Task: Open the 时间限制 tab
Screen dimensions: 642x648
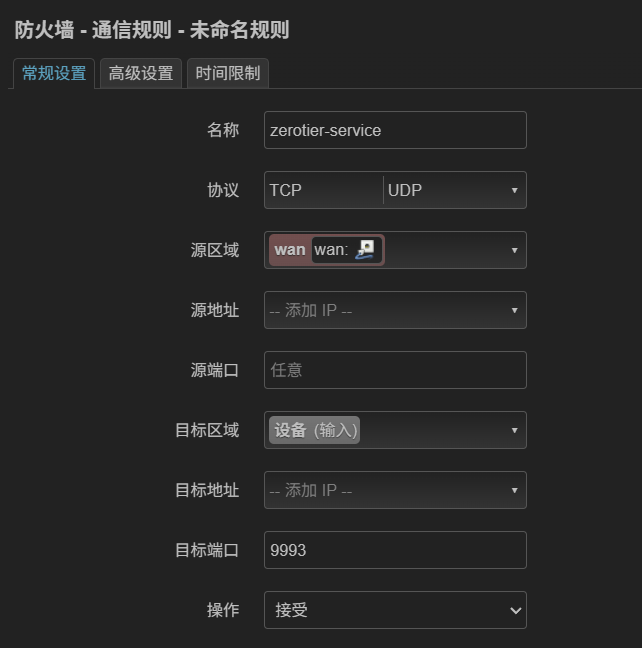Action: coord(228,73)
